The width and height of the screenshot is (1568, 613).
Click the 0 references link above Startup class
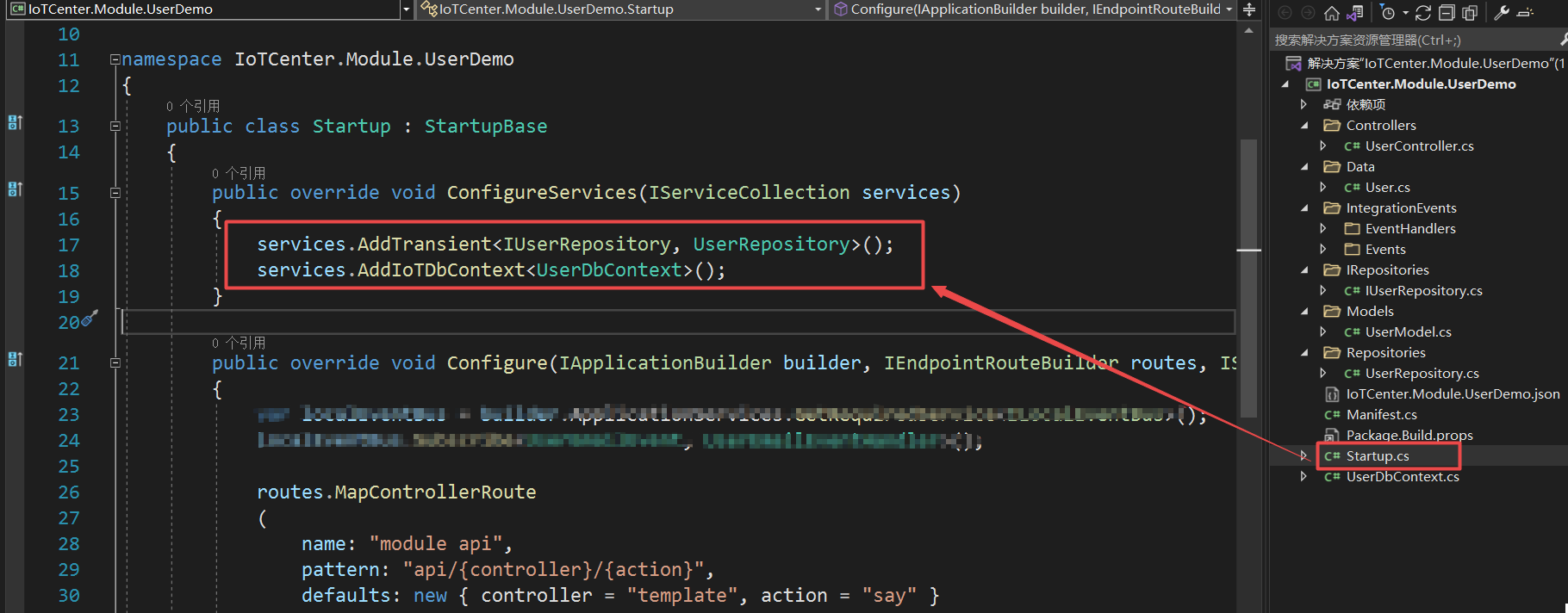(193, 106)
